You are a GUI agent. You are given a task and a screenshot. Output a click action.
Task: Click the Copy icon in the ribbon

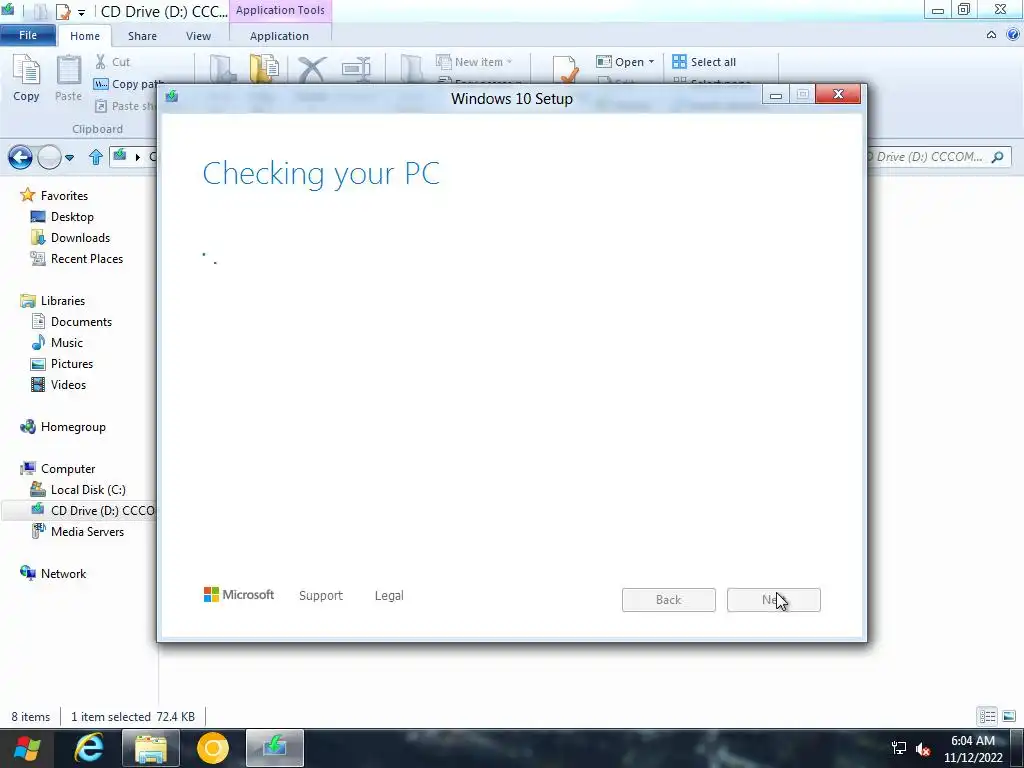pos(26,78)
